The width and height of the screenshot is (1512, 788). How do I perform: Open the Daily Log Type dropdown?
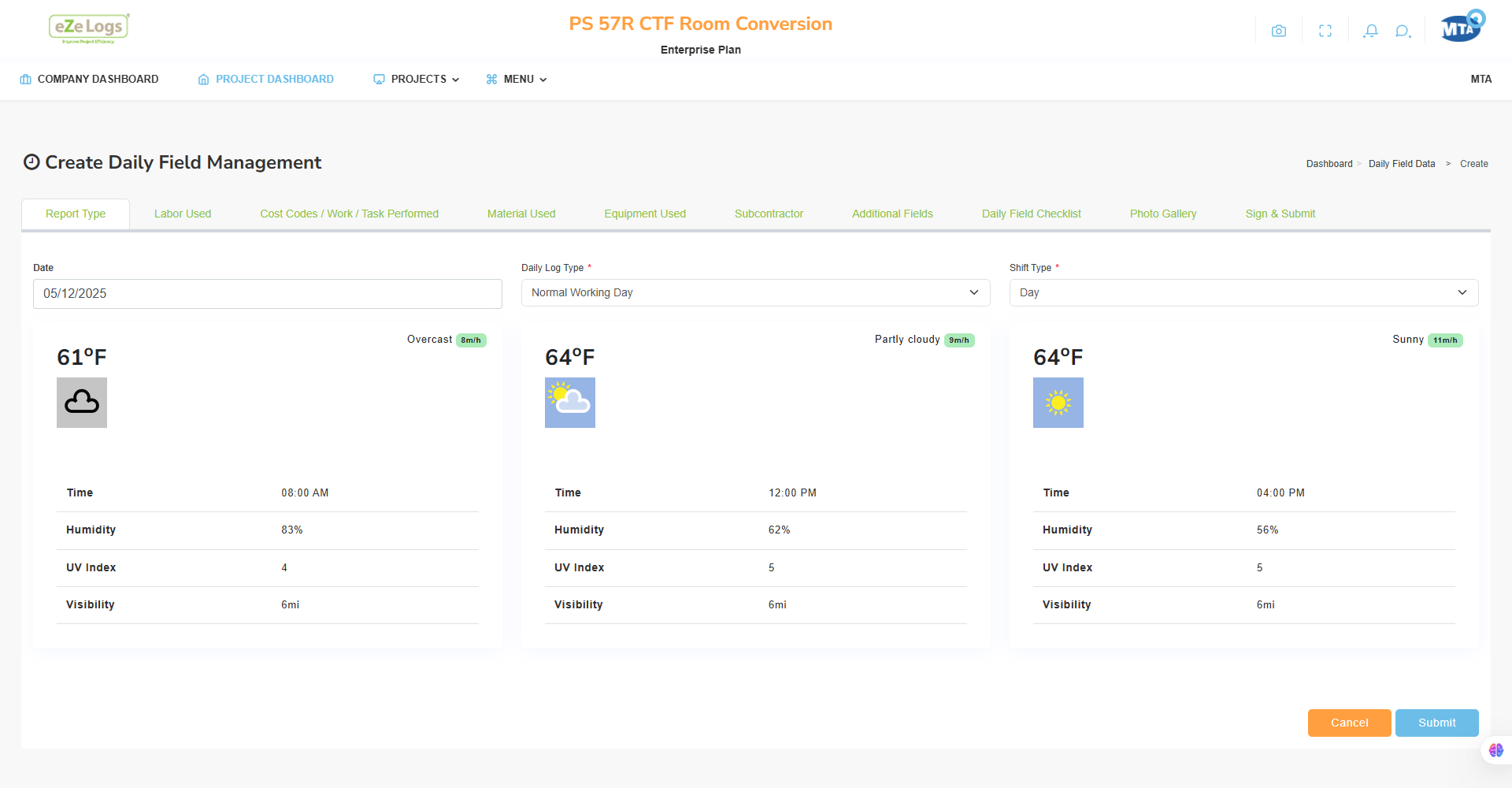pos(756,292)
